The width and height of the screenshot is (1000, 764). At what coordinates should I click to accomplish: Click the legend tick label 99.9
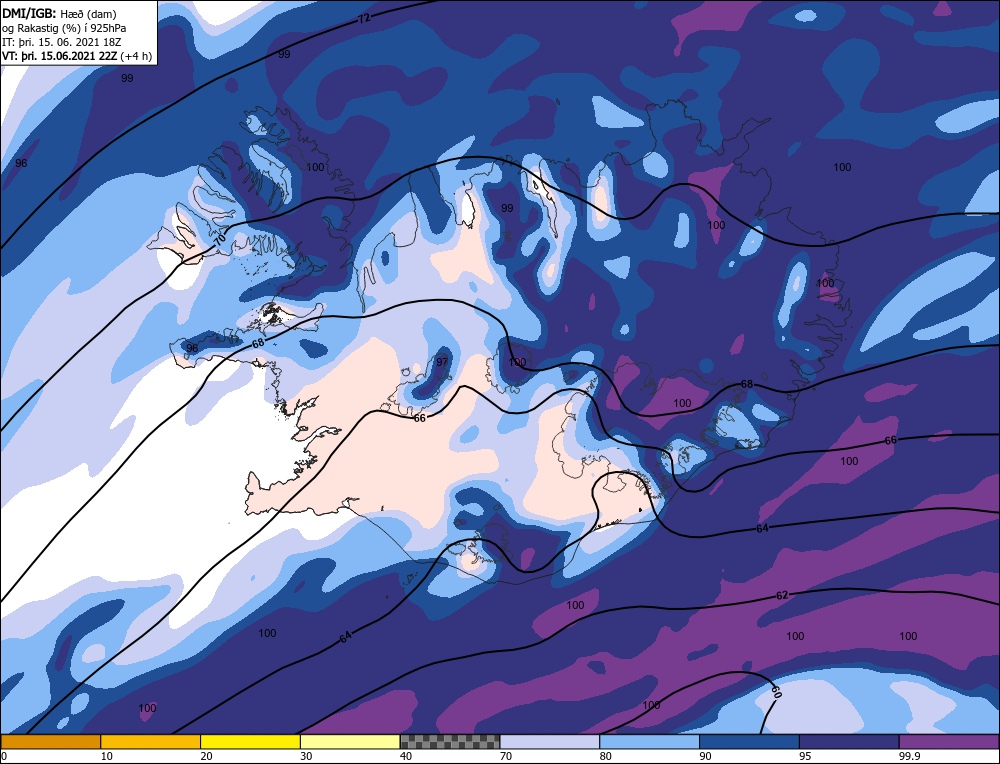(908, 756)
